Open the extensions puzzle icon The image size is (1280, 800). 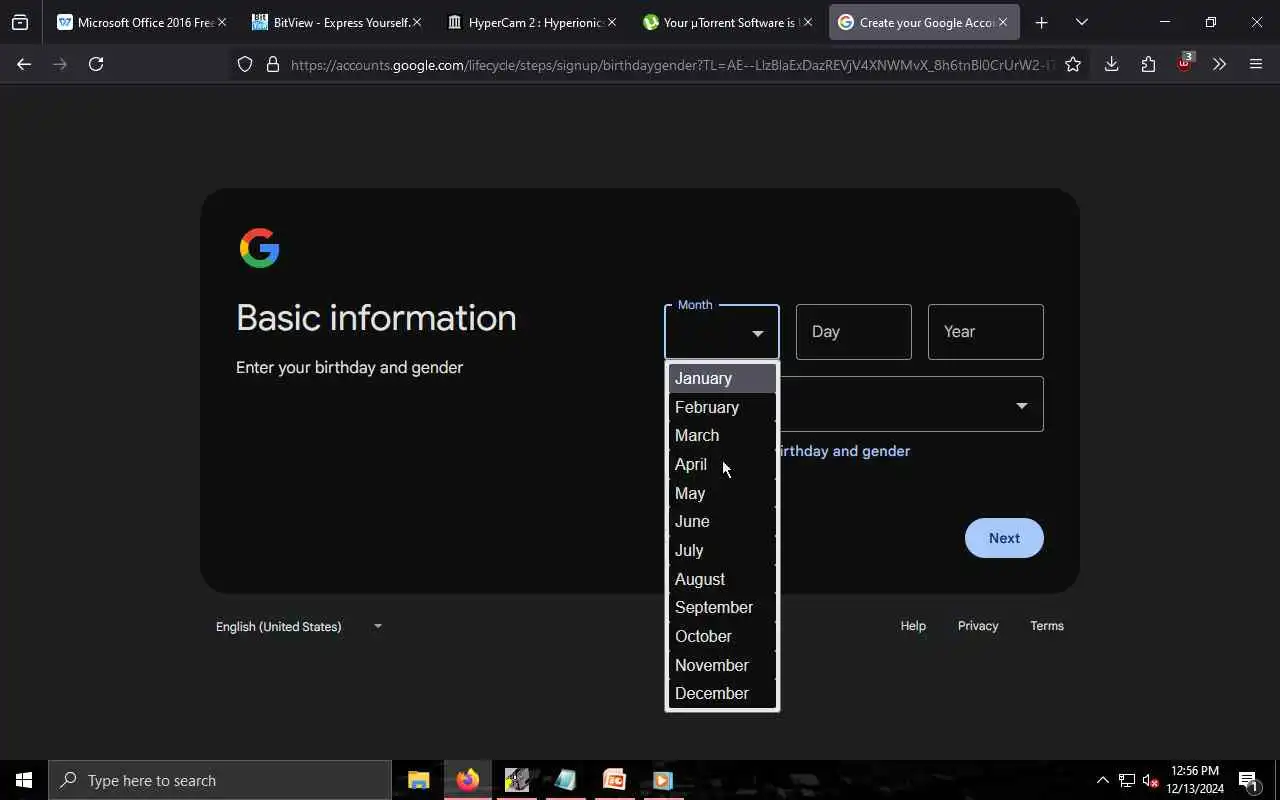(1148, 64)
